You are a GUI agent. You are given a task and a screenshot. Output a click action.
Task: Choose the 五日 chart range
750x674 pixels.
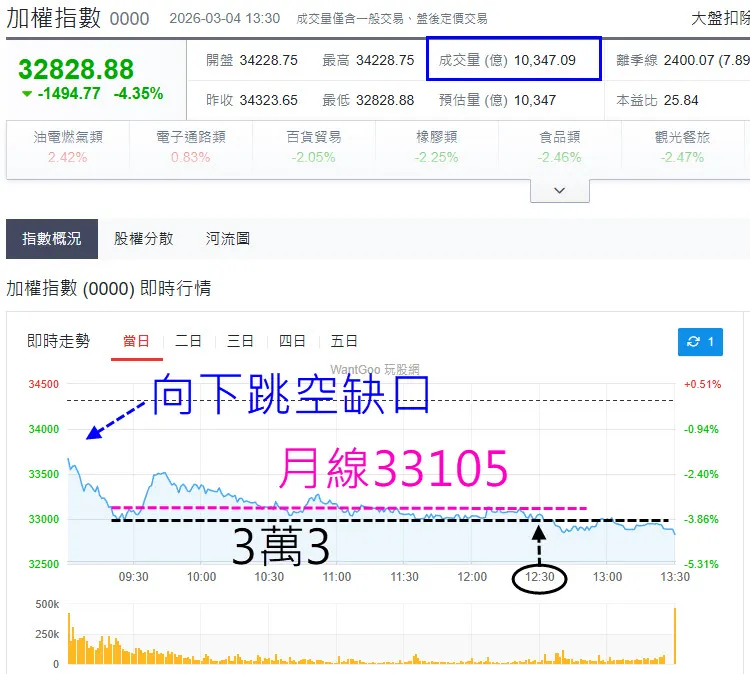point(343,342)
